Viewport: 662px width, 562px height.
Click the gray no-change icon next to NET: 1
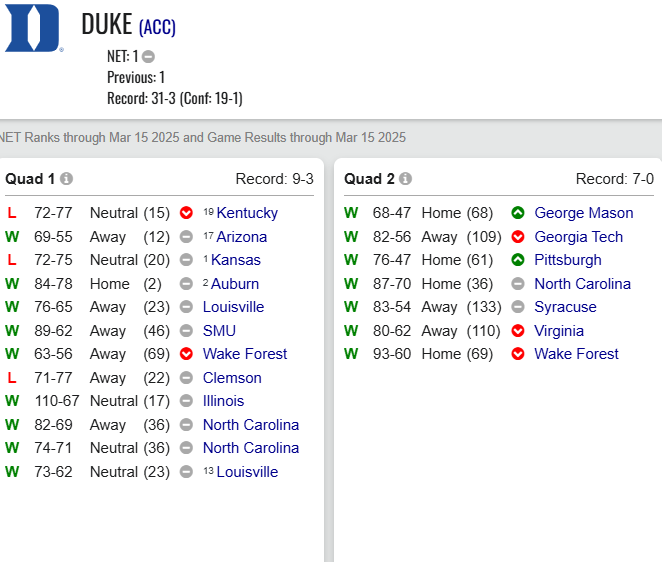[x=148, y=56]
